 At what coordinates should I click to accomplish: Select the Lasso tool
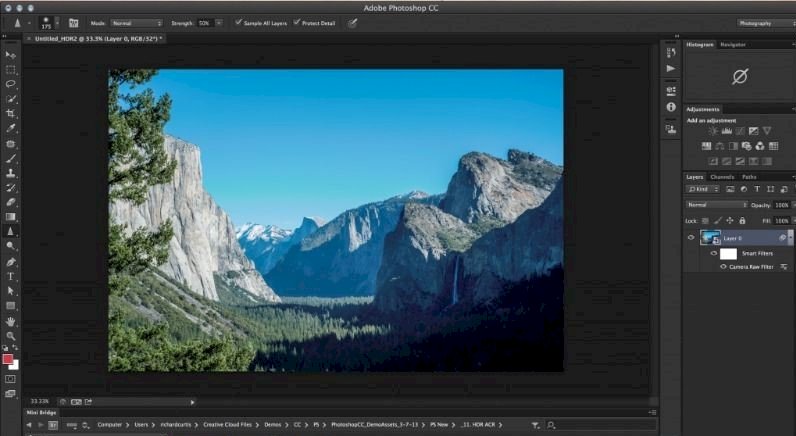pos(11,85)
